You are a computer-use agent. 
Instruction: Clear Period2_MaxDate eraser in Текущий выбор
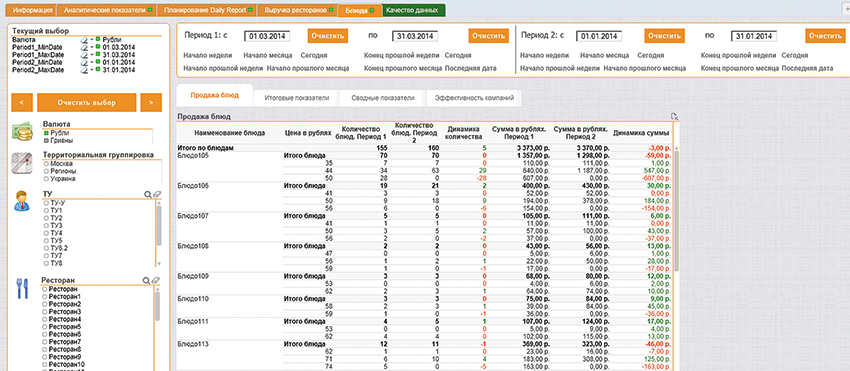[84, 71]
